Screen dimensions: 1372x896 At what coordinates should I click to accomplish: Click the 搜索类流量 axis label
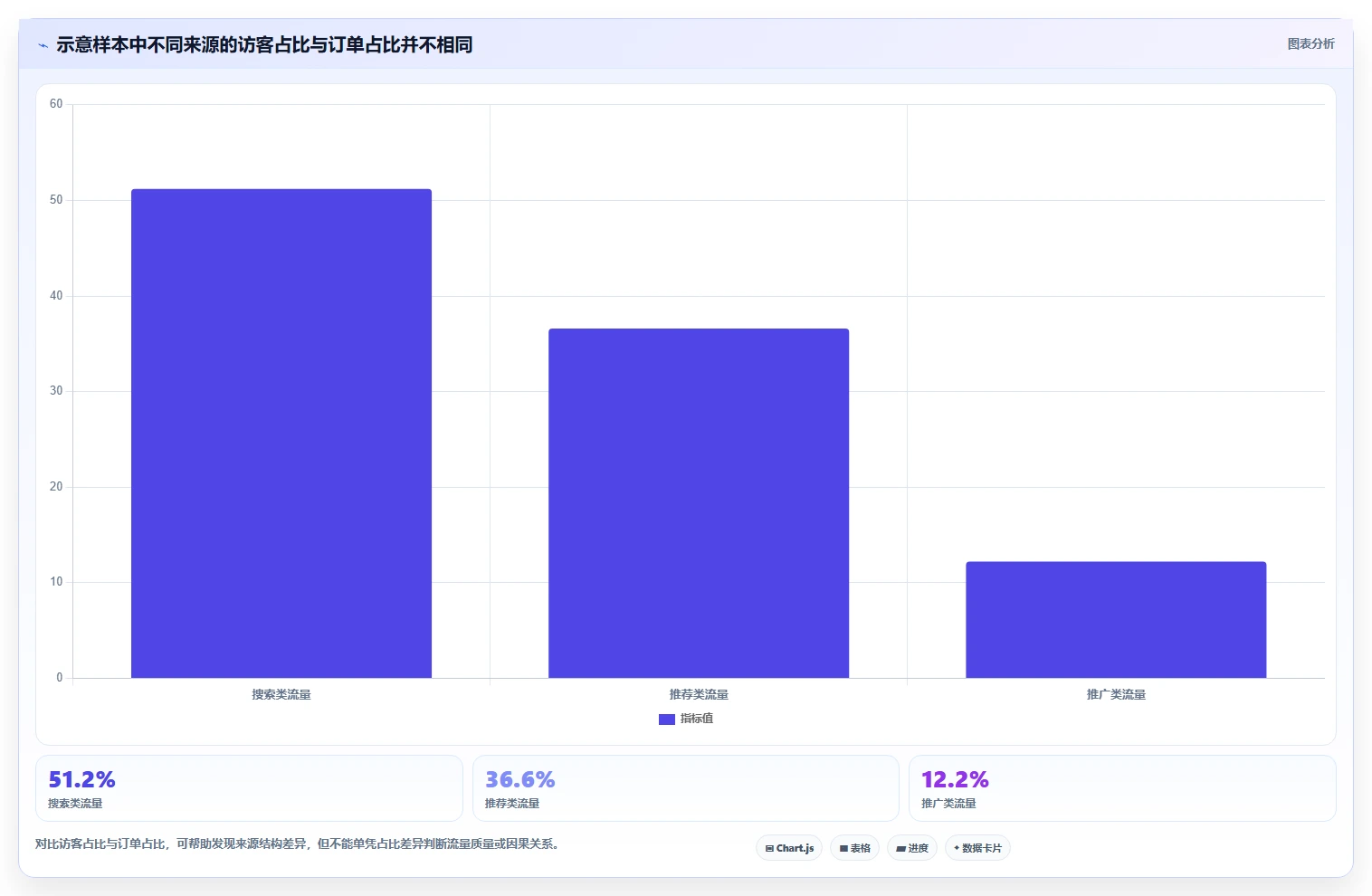coord(281,695)
